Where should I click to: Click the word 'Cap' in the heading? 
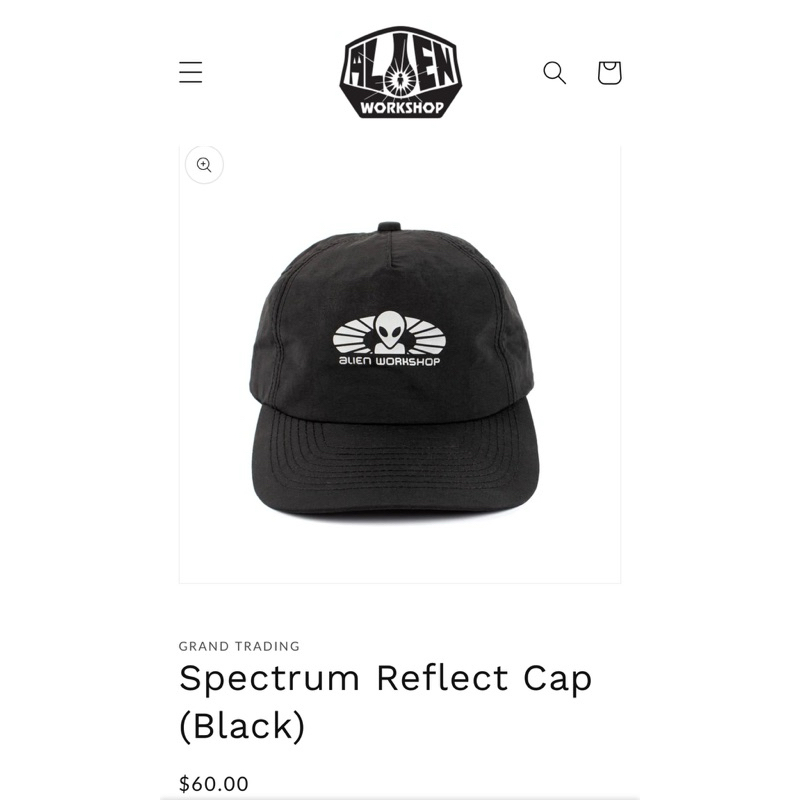point(558,680)
